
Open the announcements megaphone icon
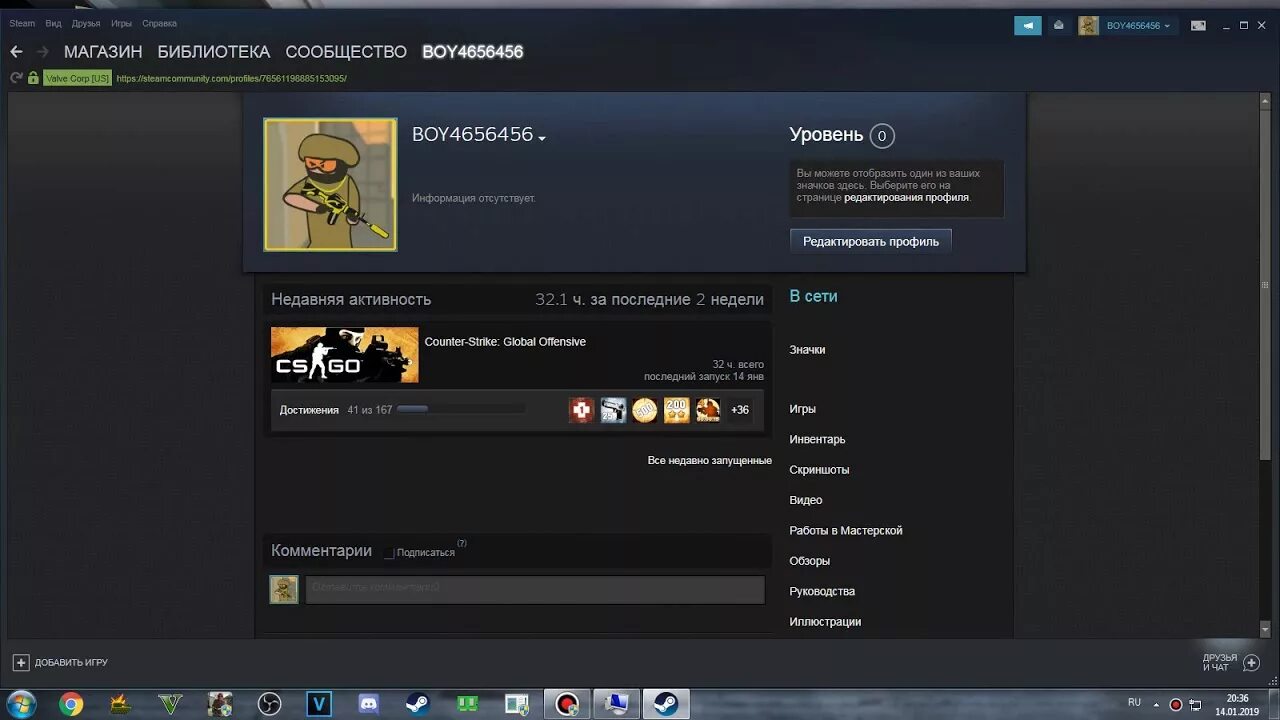pyautogui.click(x=1027, y=26)
